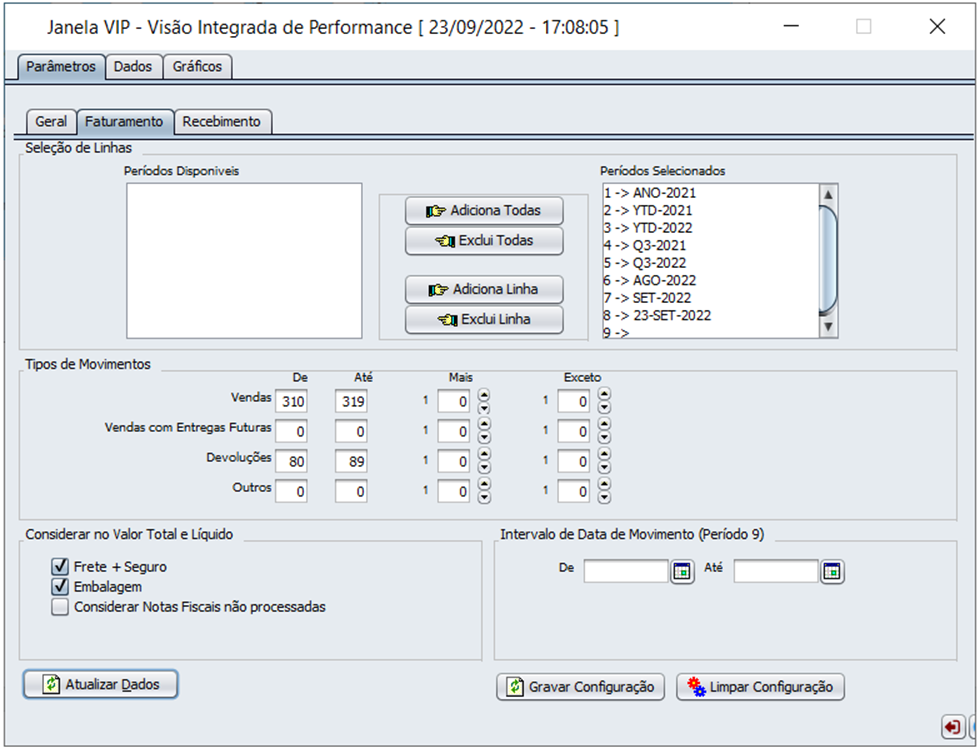Viewport: 980px width, 748px height.
Task: Click Adiciona Linha to add a period
Action: pos(484,290)
